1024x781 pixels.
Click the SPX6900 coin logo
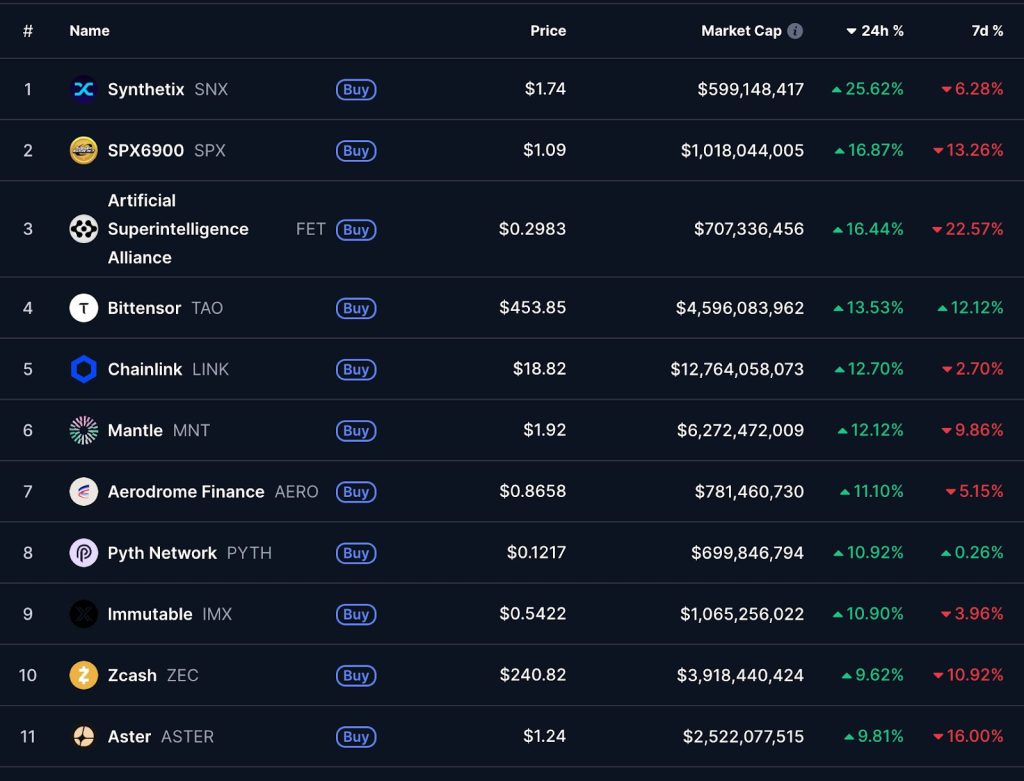(x=83, y=150)
